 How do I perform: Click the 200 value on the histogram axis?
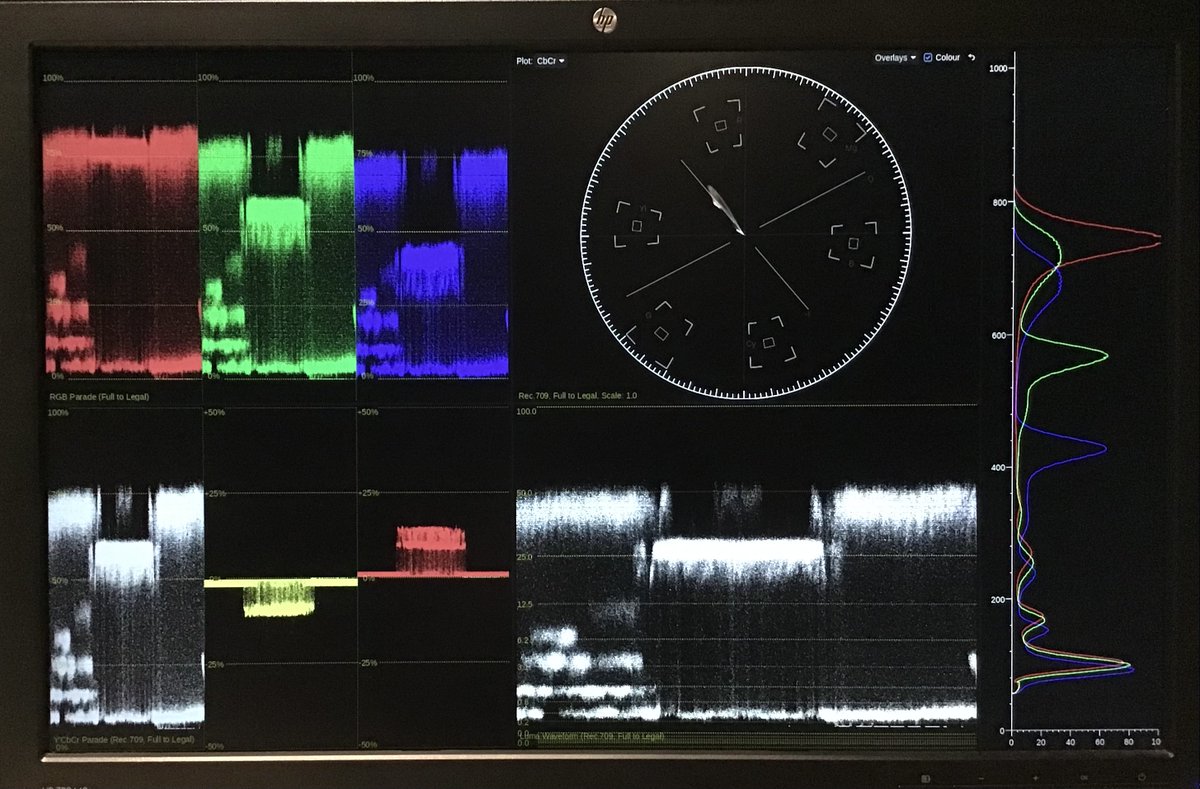click(1000, 599)
